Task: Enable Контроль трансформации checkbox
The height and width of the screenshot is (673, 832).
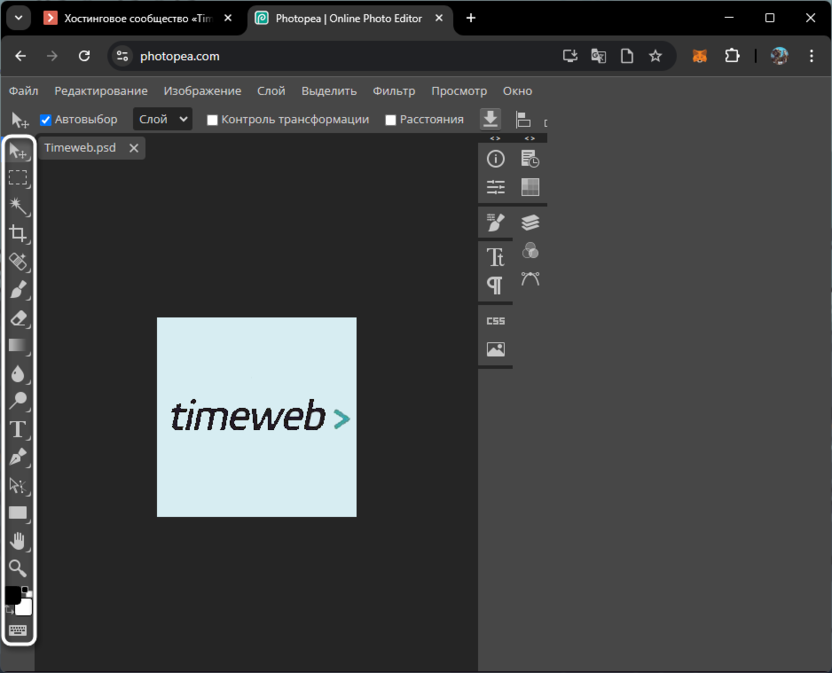Action: (212, 120)
